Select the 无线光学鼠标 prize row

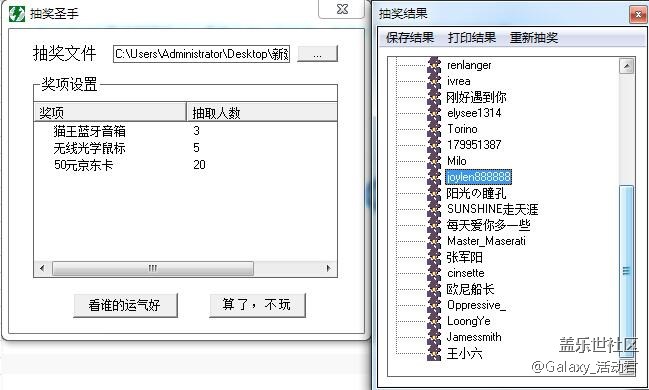tap(89, 148)
